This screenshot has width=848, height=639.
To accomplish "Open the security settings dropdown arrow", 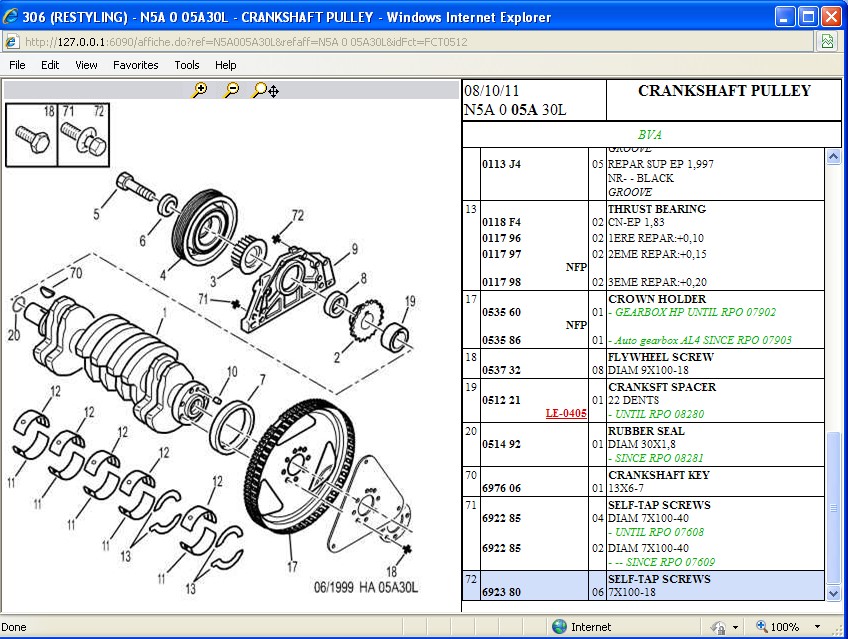I will (735, 627).
